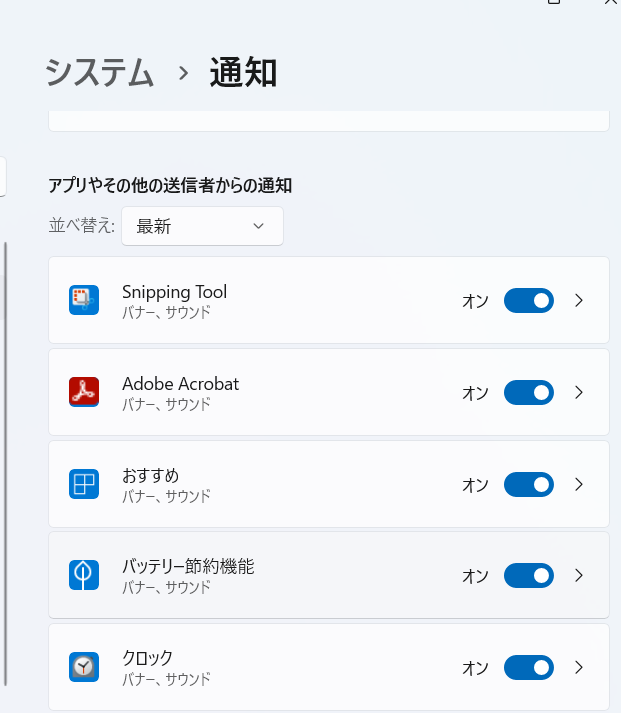The width and height of the screenshot is (621, 713).
Task: Expand クロック notification settings chevron
Action: 579,667
